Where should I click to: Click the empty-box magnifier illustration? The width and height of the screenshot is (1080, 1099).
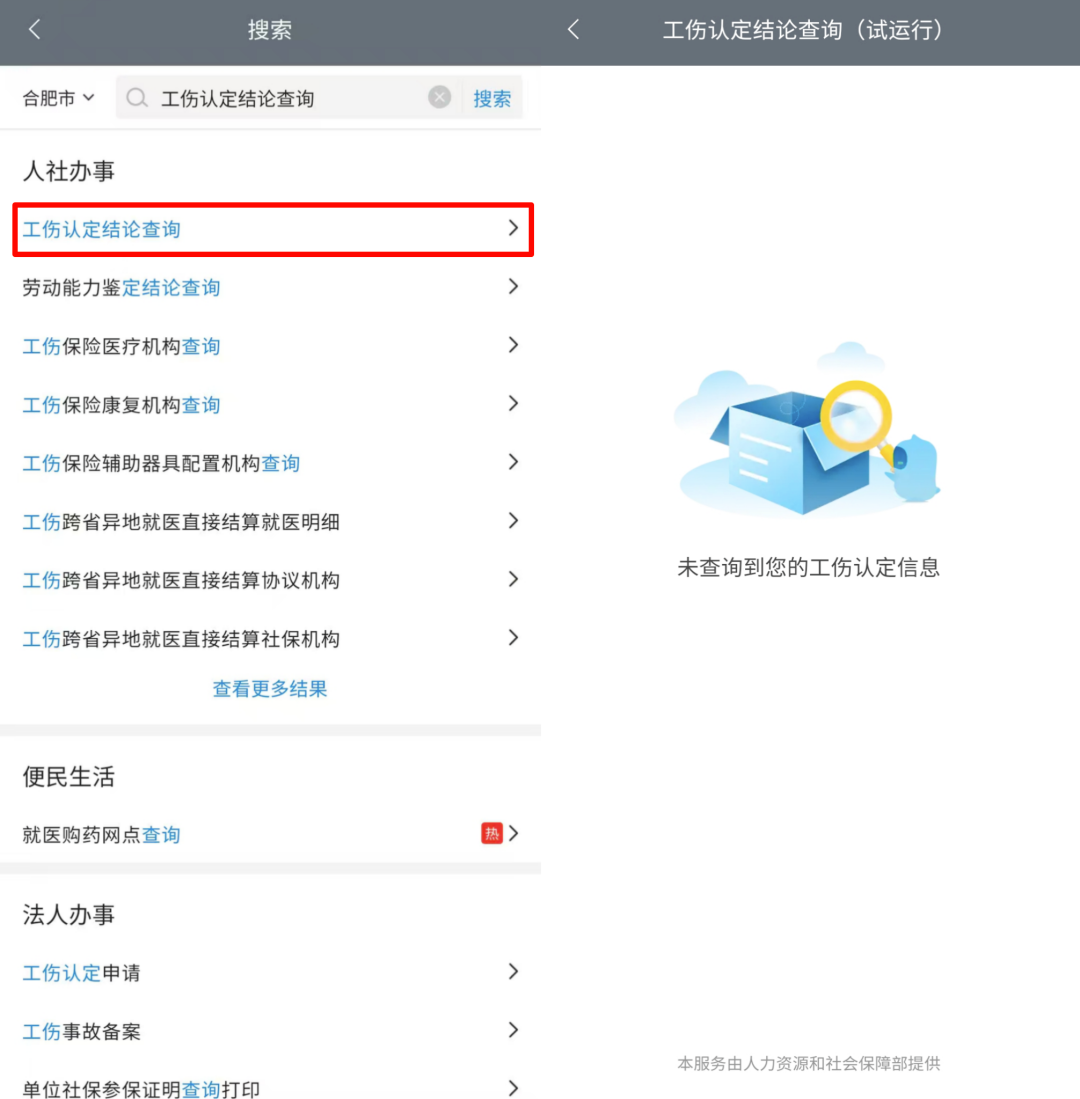pyautogui.click(x=807, y=429)
